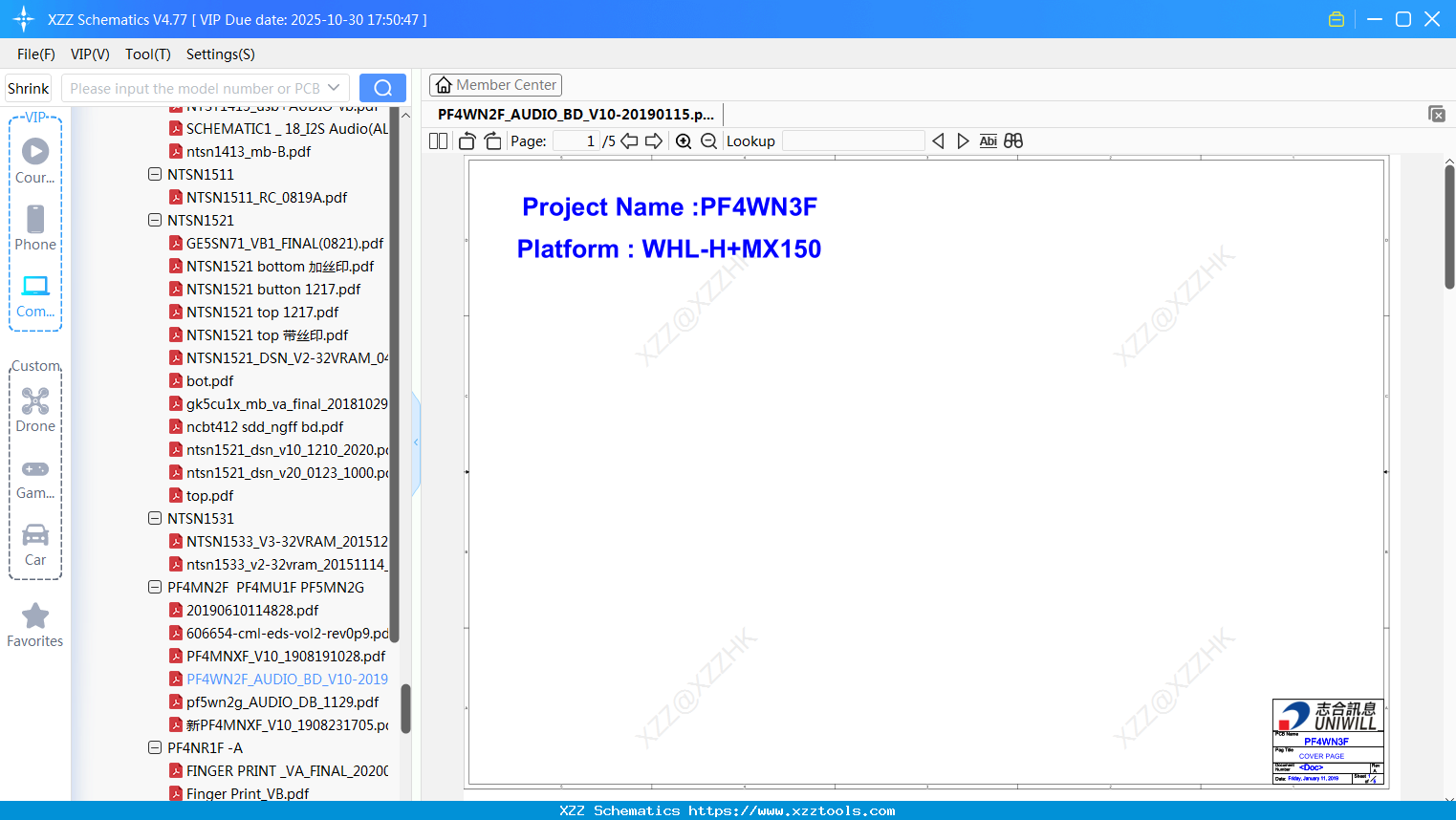The height and width of the screenshot is (820, 1456).
Task: Open ntsn1413_mb-B.pdf
Action: tap(249, 151)
